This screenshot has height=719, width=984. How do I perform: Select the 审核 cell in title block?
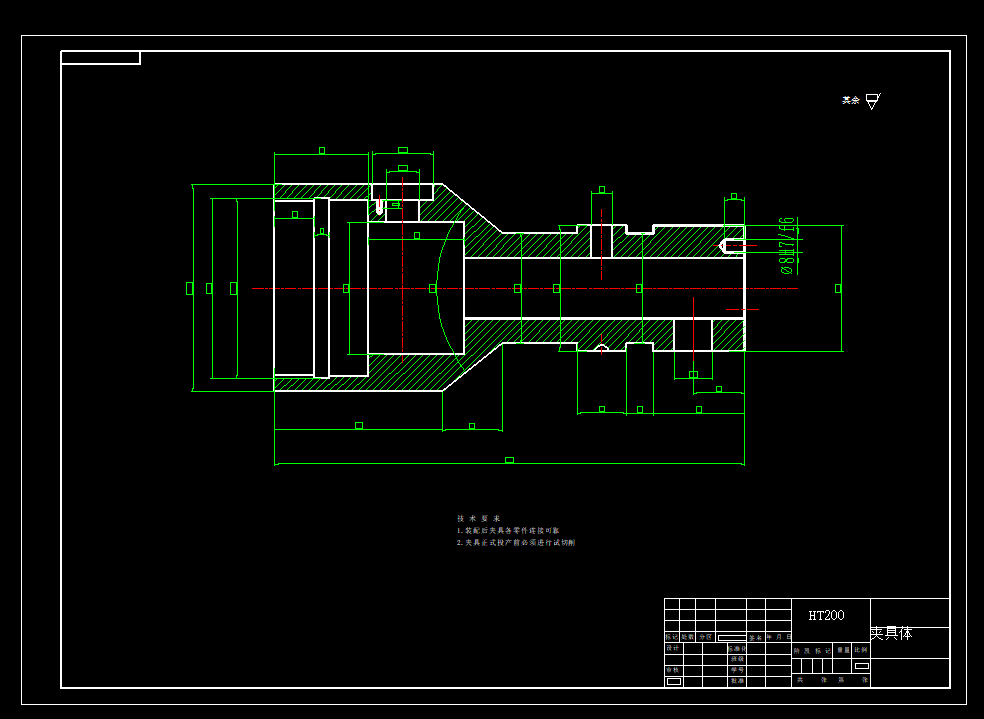pos(673,670)
